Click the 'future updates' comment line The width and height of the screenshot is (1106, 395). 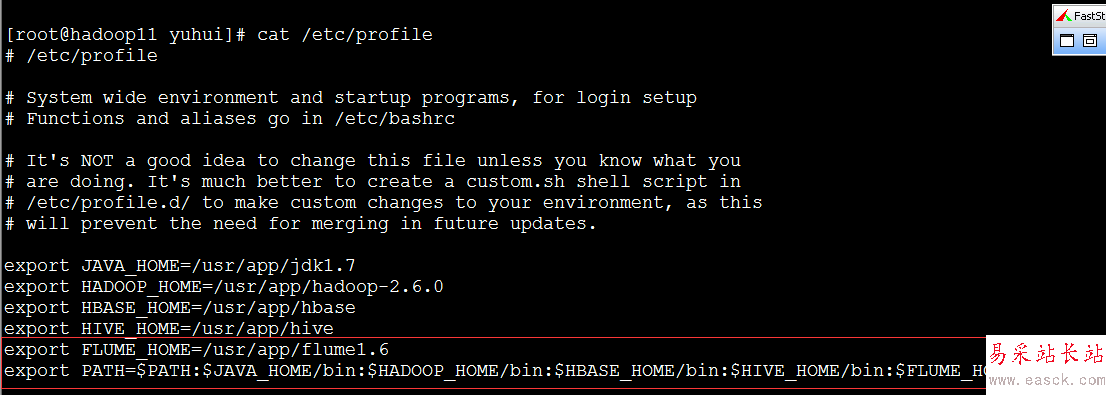(x=300, y=224)
